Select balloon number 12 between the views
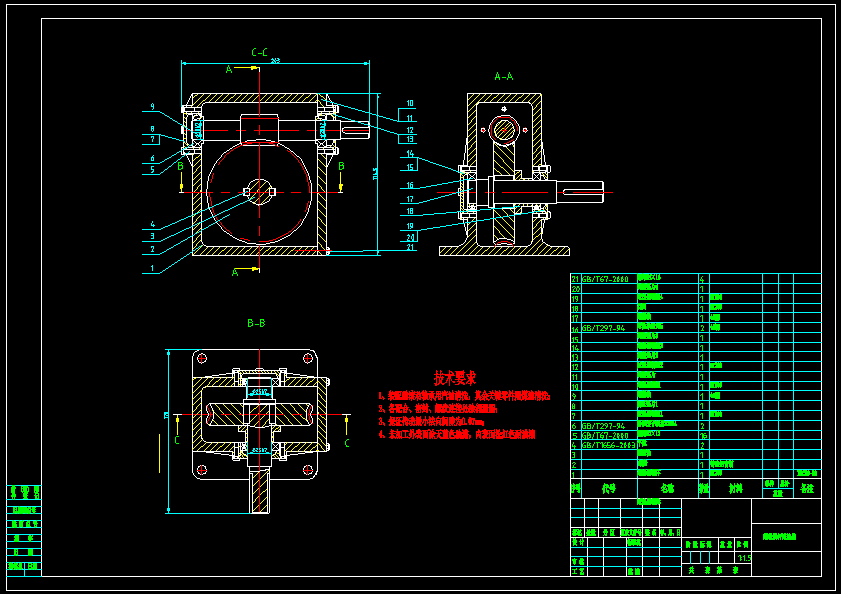 pos(410,130)
